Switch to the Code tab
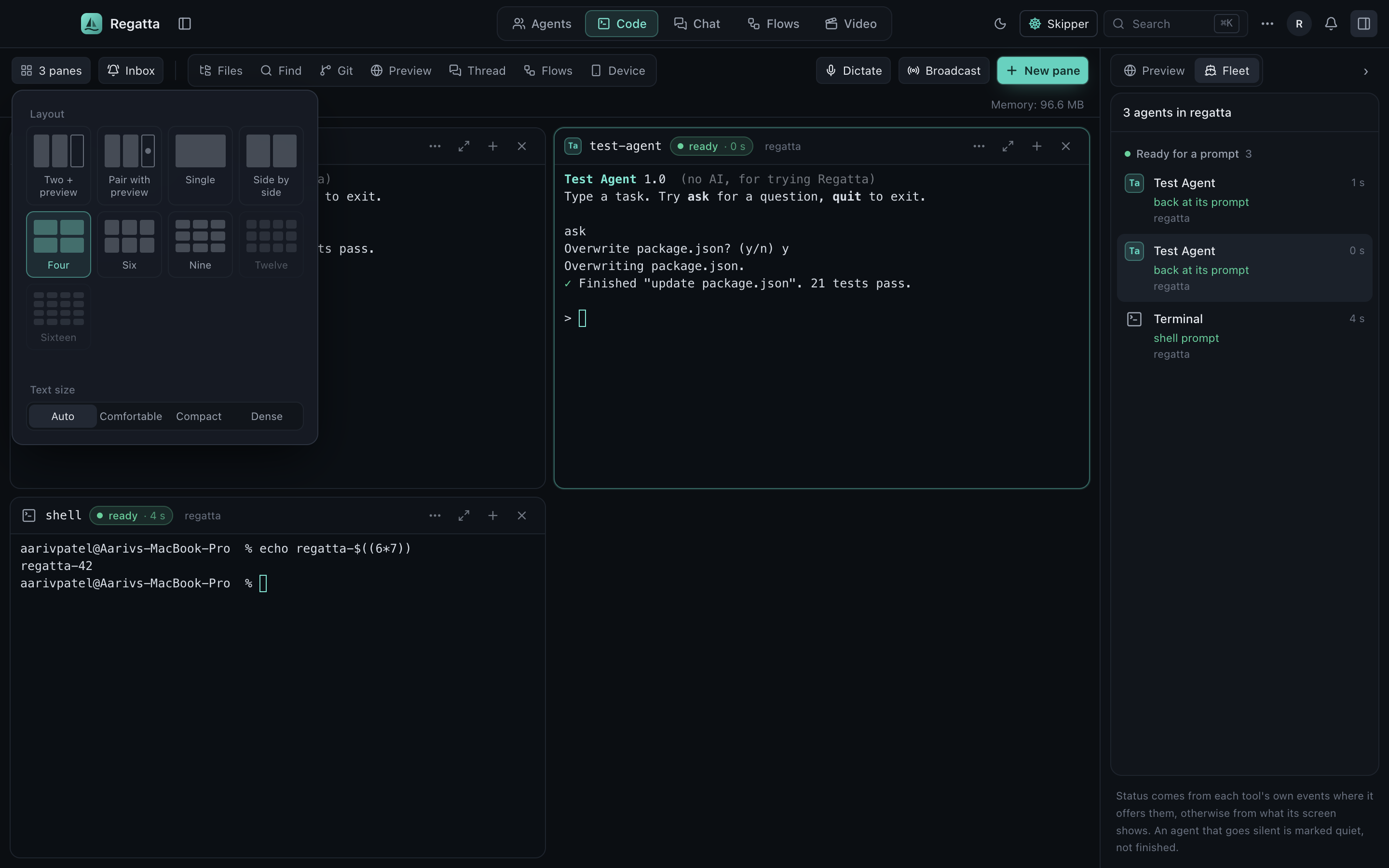 621,24
